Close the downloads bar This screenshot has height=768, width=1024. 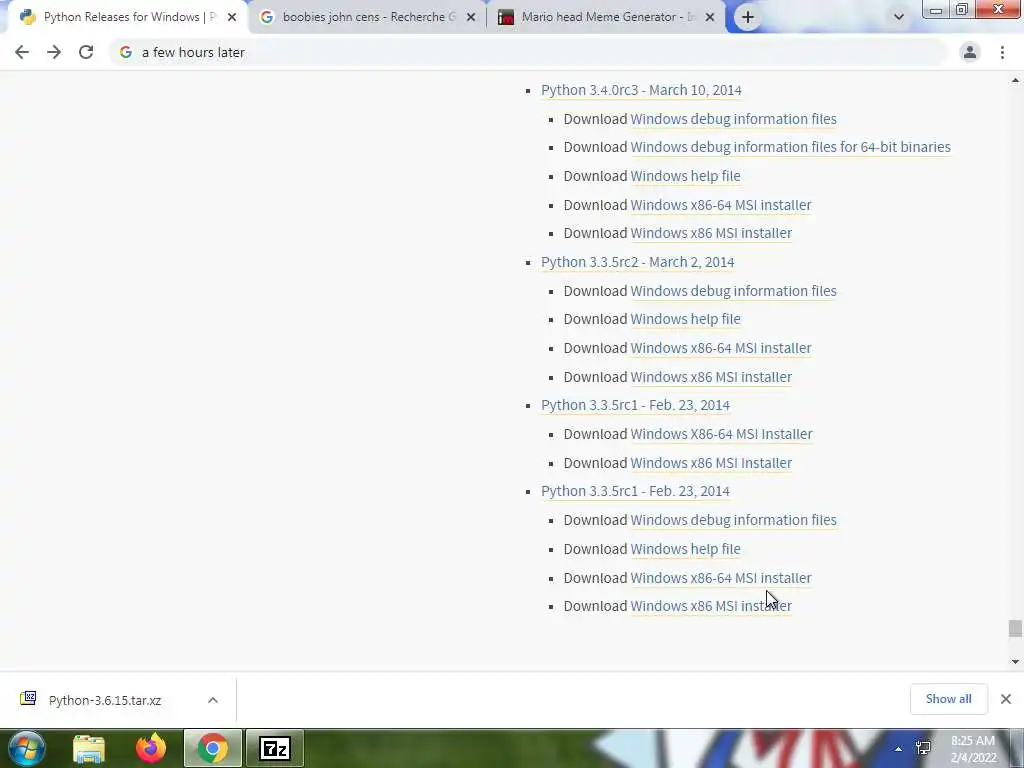(1006, 699)
